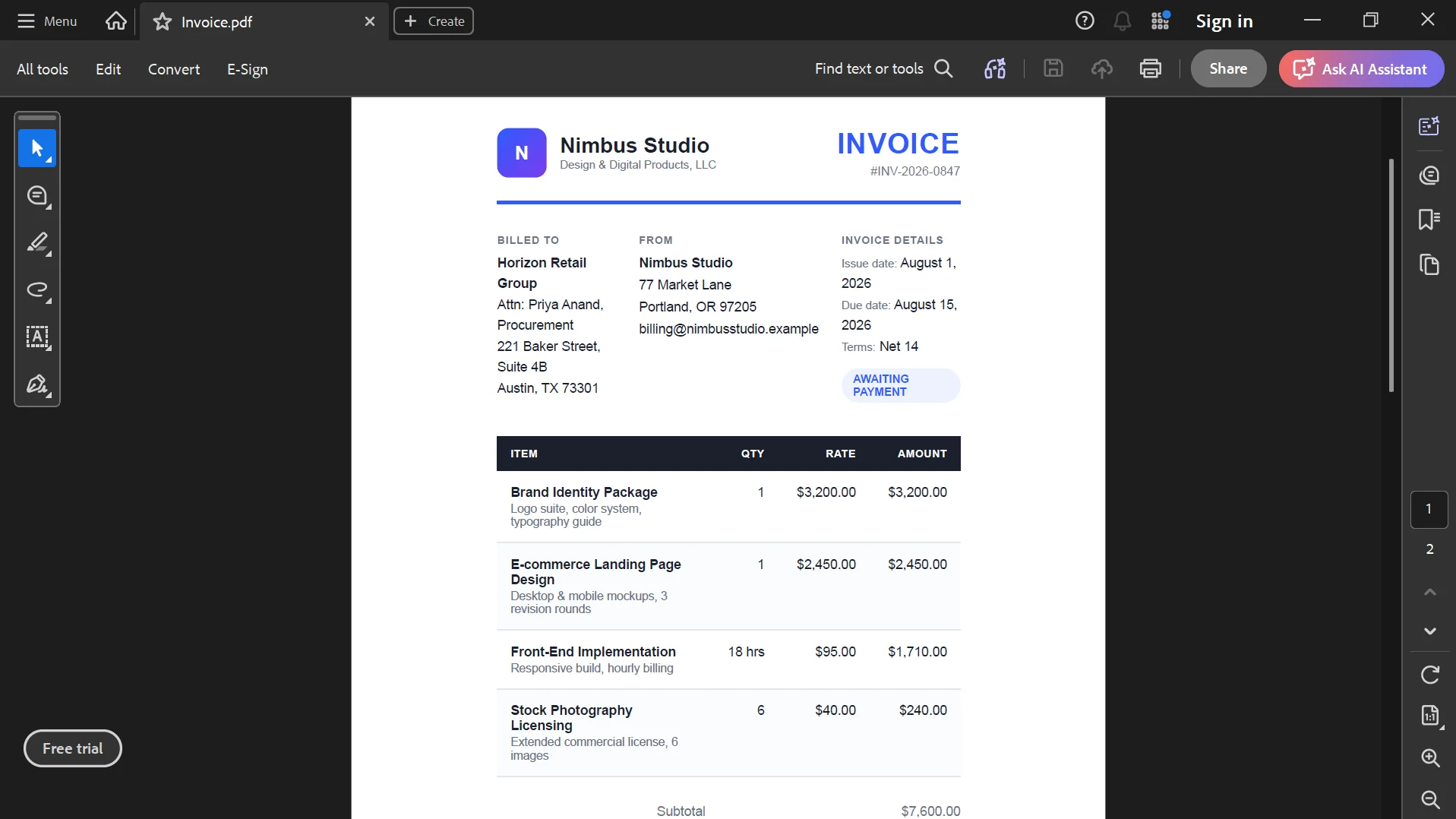Restore down the Acrobat window
This screenshot has height=819, width=1456.
pyautogui.click(x=1370, y=21)
